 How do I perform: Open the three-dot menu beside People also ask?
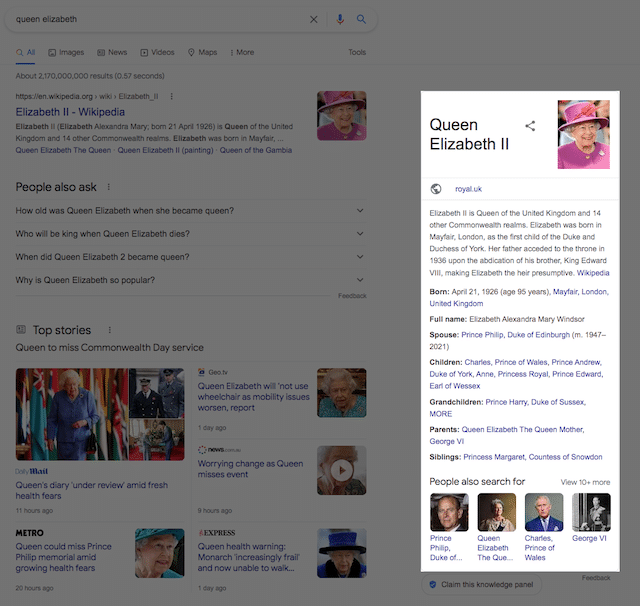pos(109,187)
